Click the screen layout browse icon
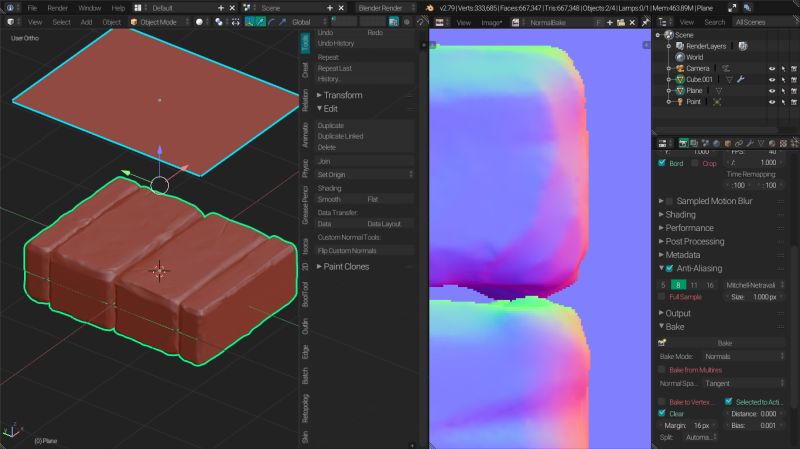The height and width of the screenshot is (449, 800). 138,8
